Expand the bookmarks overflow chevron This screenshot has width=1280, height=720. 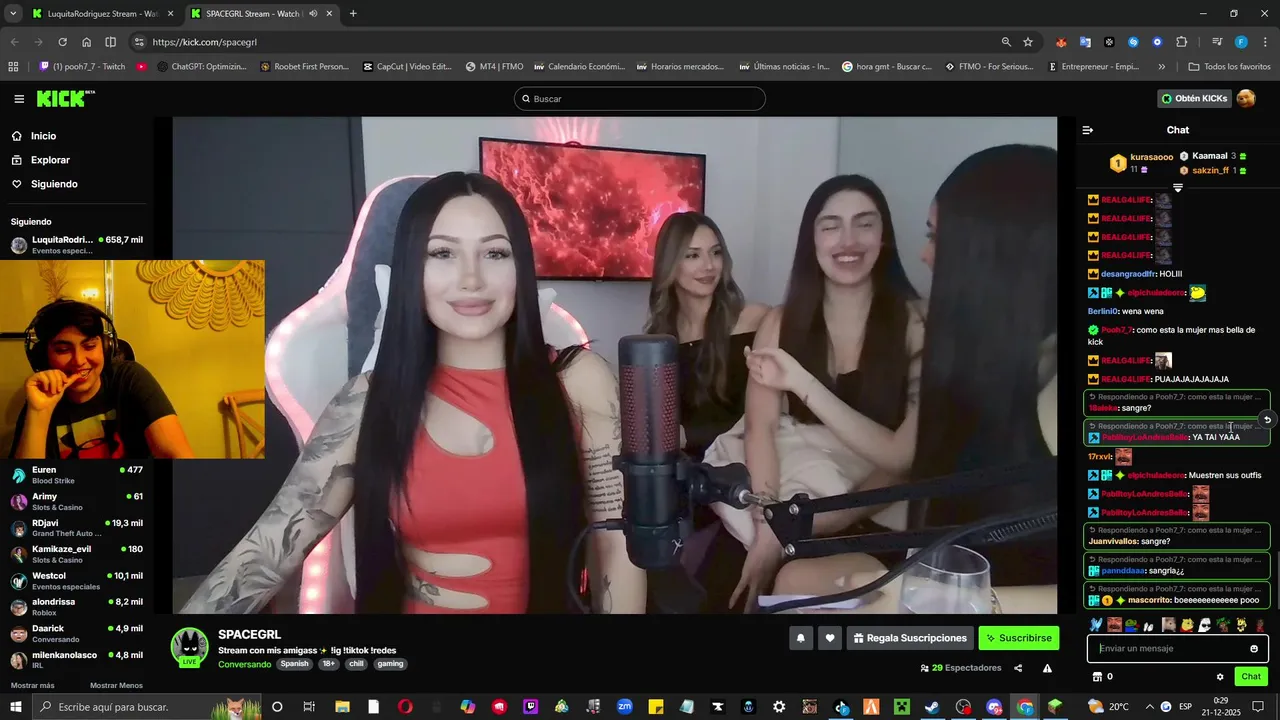(x=1161, y=67)
